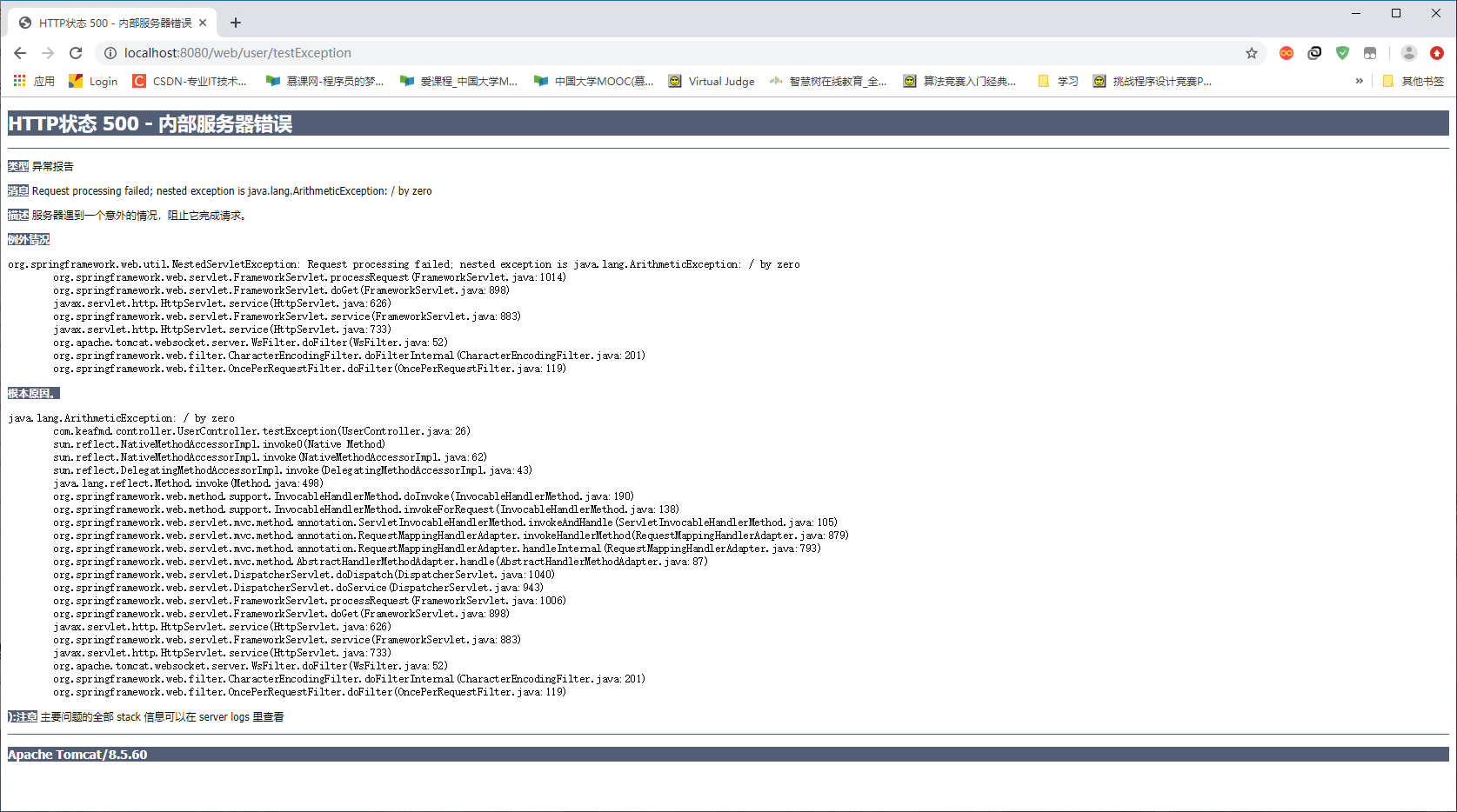
Task: Click the DispatcherServlet.doService stack line
Action: coord(298,588)
